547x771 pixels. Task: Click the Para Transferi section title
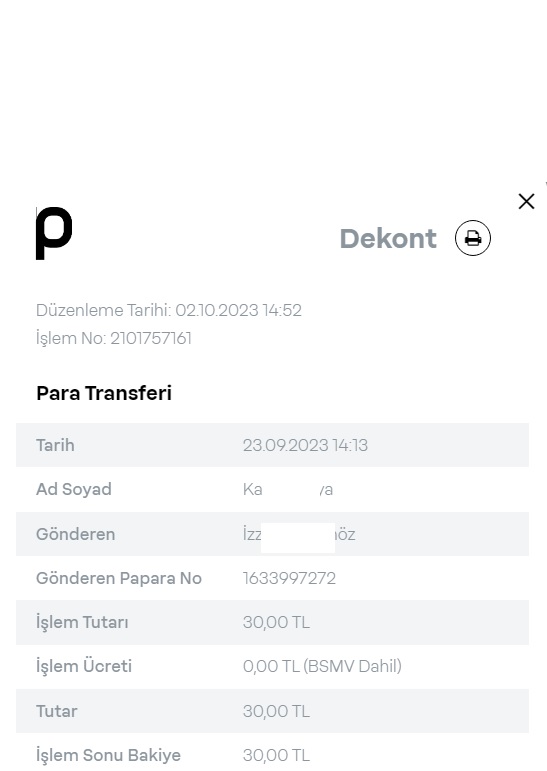(104, 393)
